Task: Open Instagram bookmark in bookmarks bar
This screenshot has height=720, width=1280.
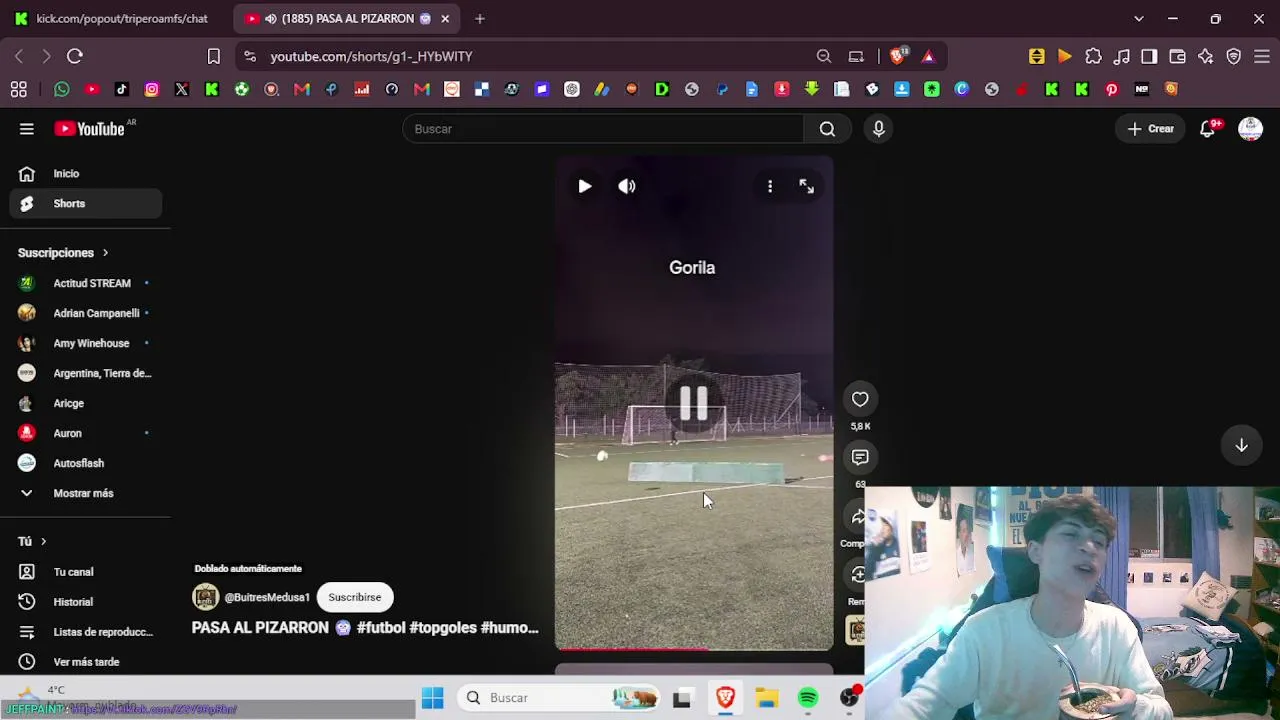Action: pyautogui.click(x=152, y=89)
